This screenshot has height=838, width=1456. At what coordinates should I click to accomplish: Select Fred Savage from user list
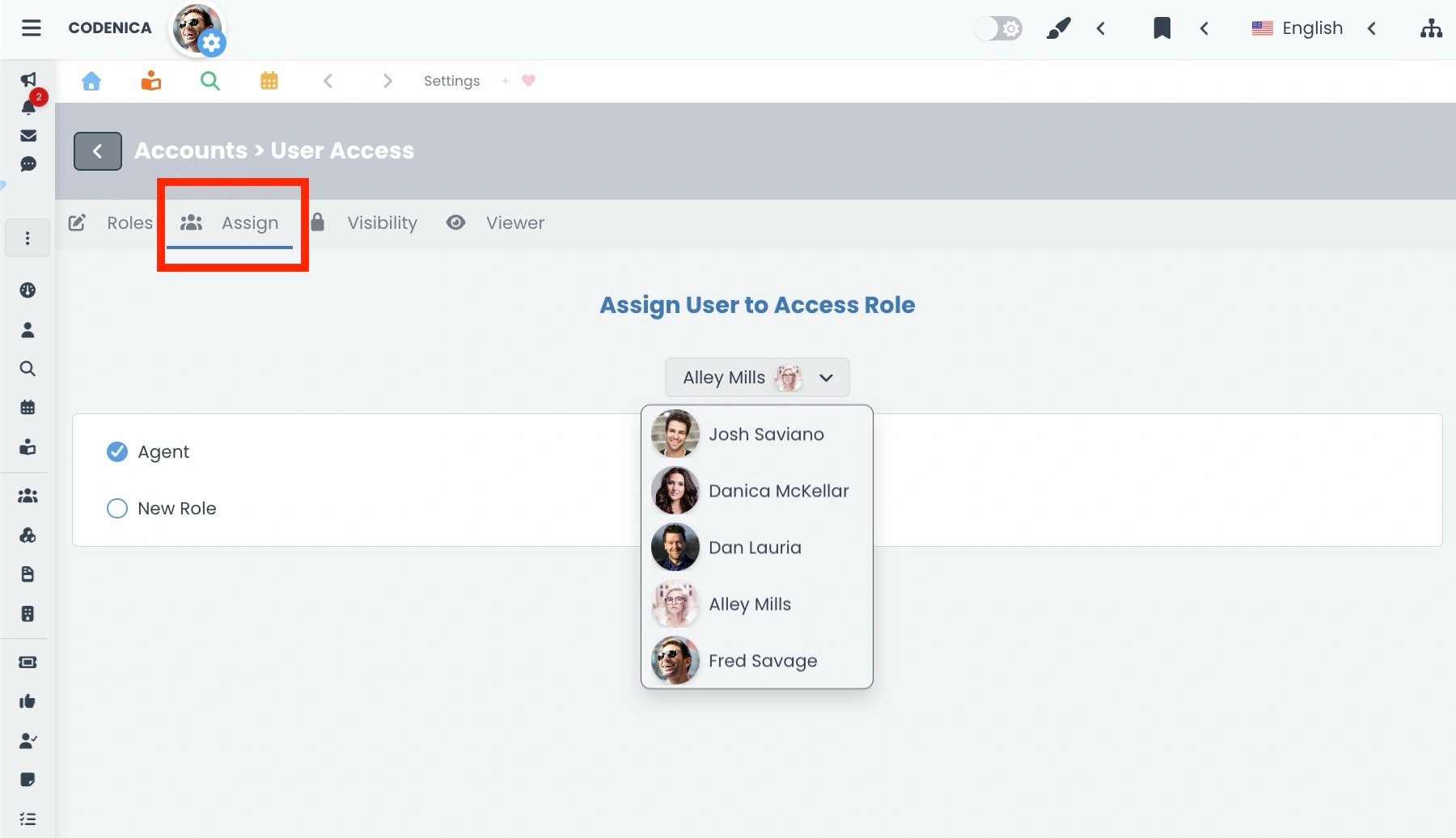click(761, 660)
